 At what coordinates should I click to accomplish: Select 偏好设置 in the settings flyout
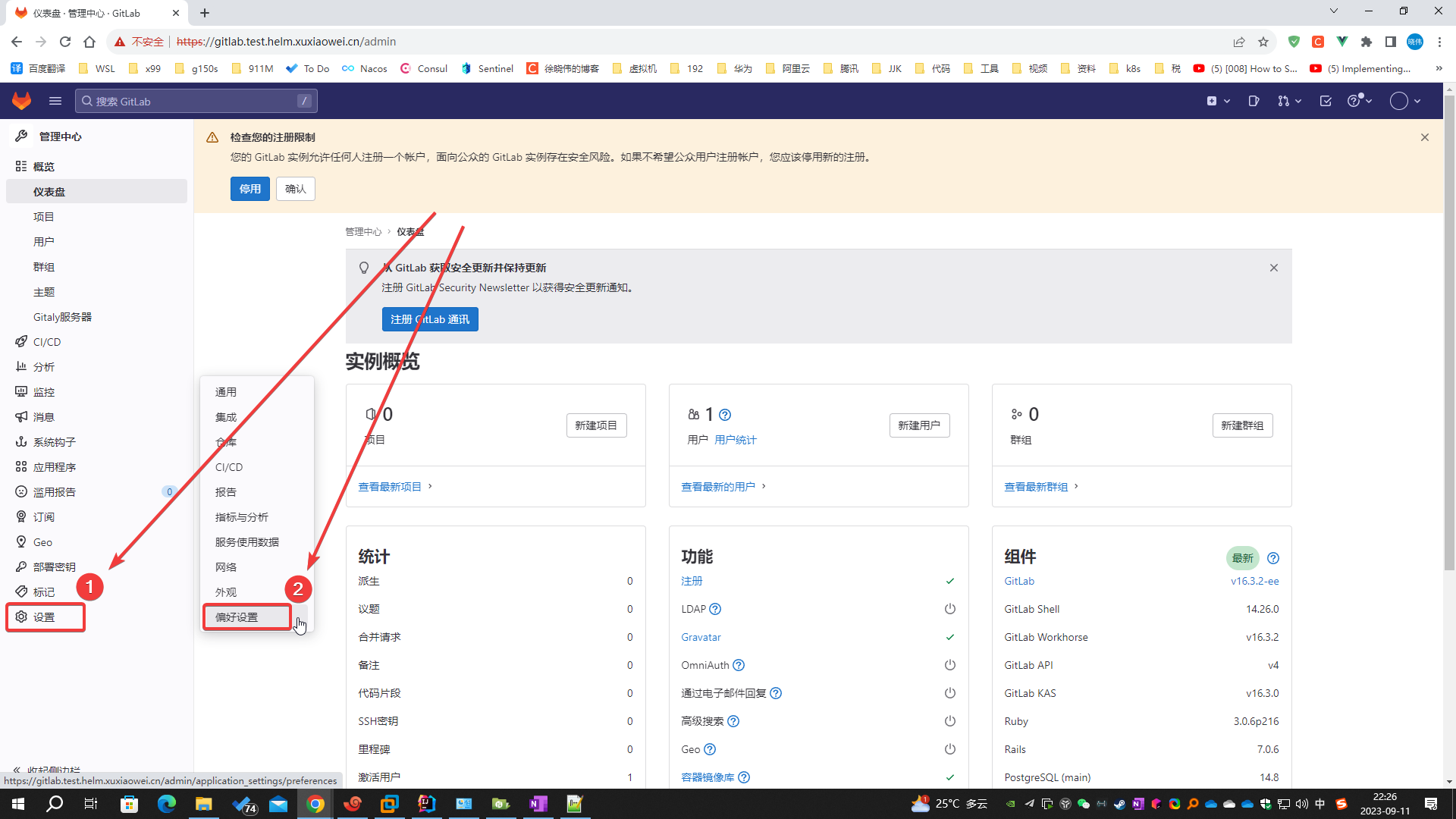tap(237, 617)
